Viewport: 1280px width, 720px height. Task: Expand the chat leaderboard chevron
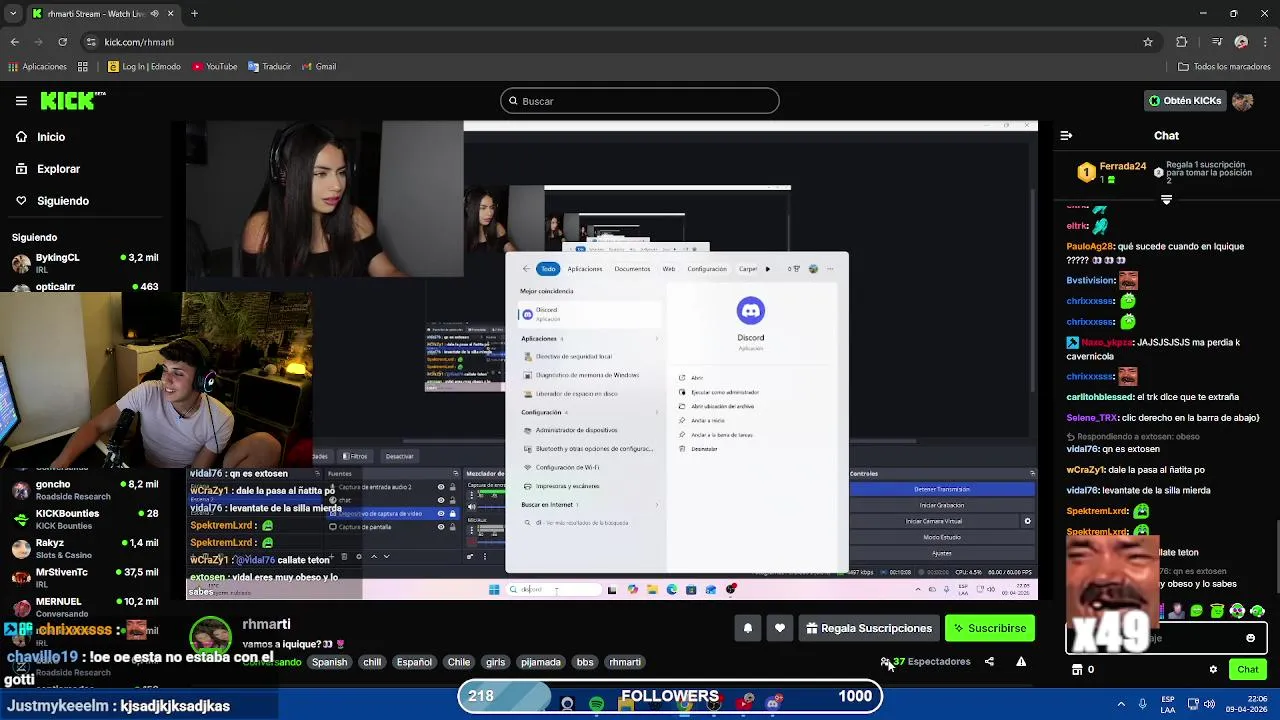click(x=1166, y=200)
